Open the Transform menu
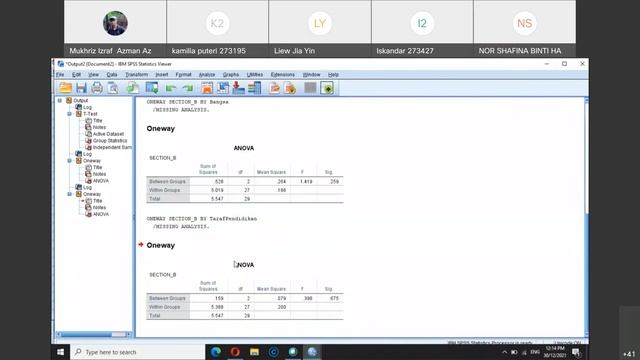This screenshot has height=360, width=640. 136,75
